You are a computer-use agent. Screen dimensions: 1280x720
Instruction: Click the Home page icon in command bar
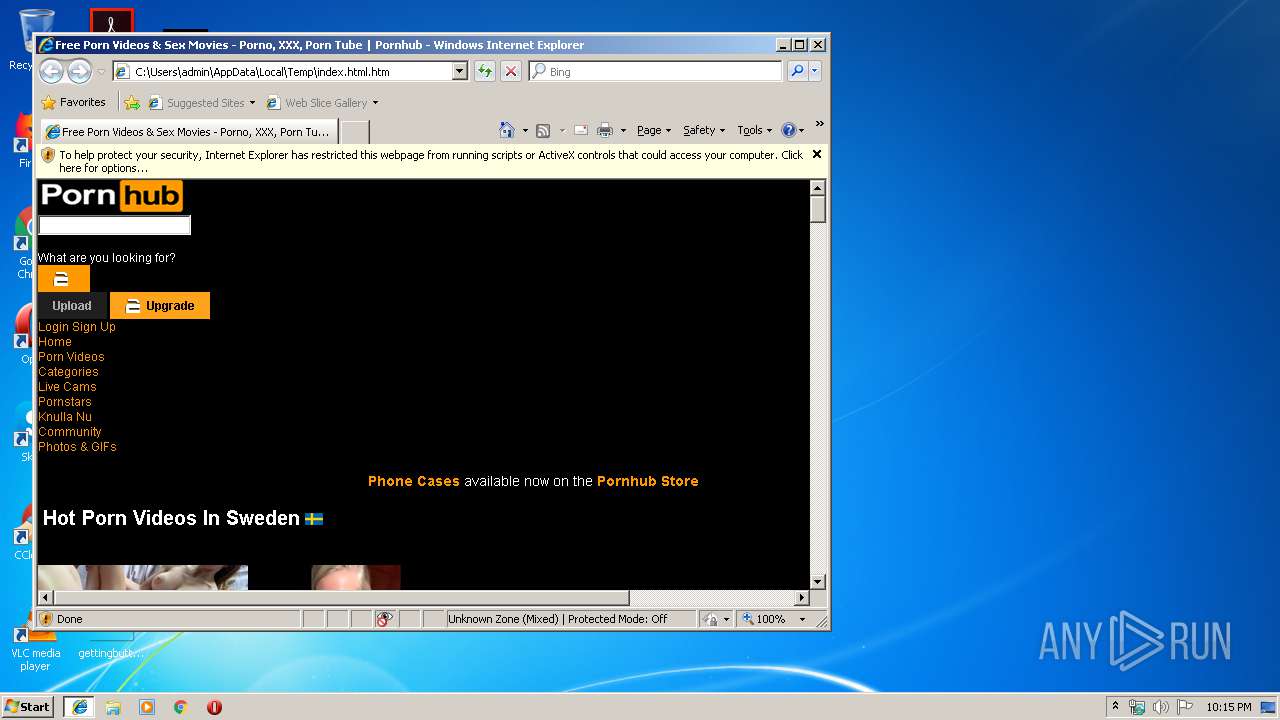pos(507,130)
